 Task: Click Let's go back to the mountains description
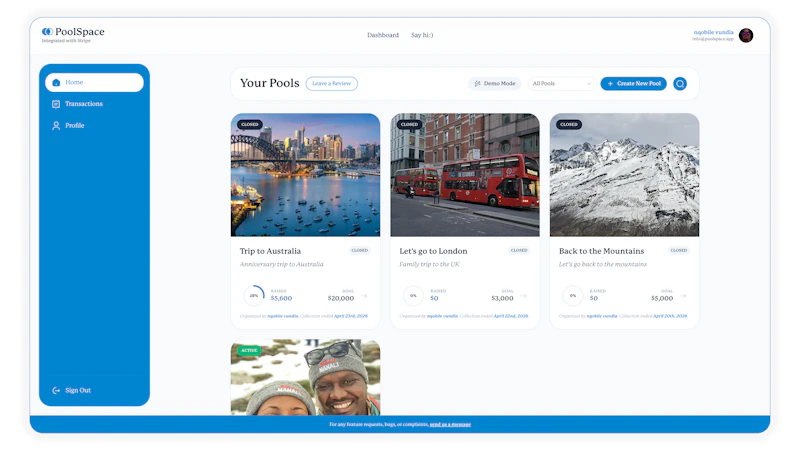point(603,264)
